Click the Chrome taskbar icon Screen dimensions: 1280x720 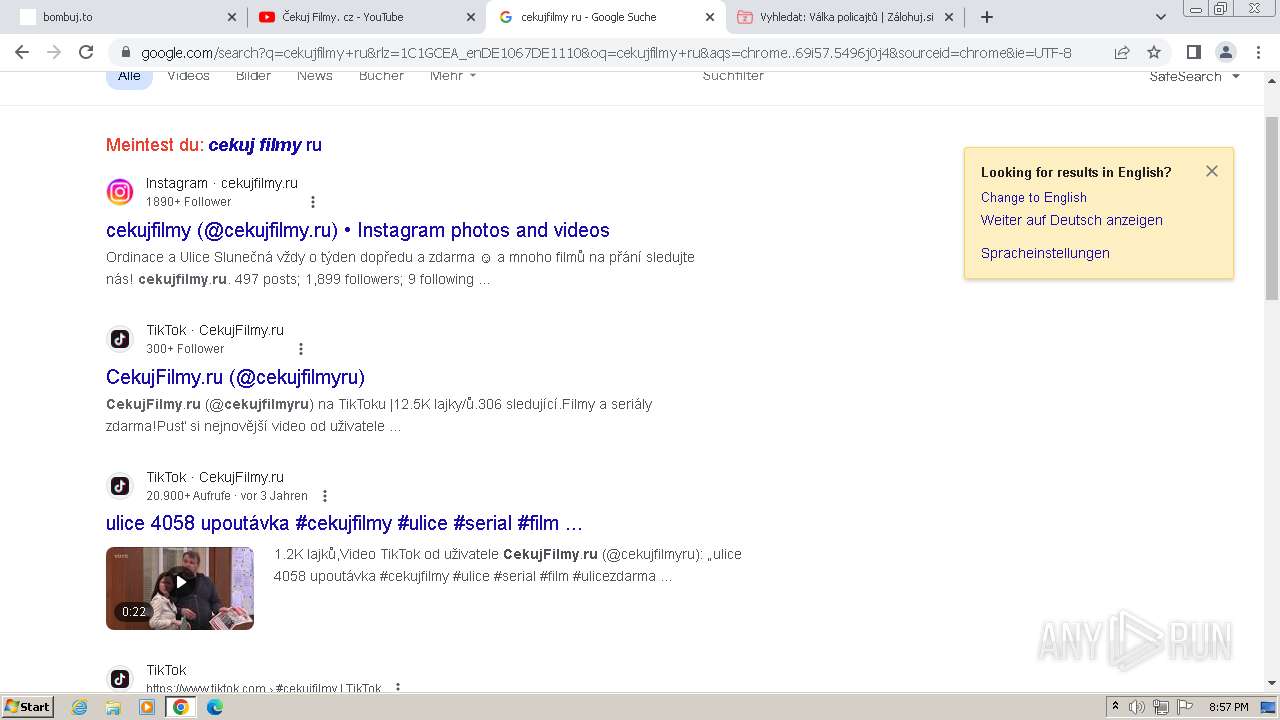[x=180, y=707]
